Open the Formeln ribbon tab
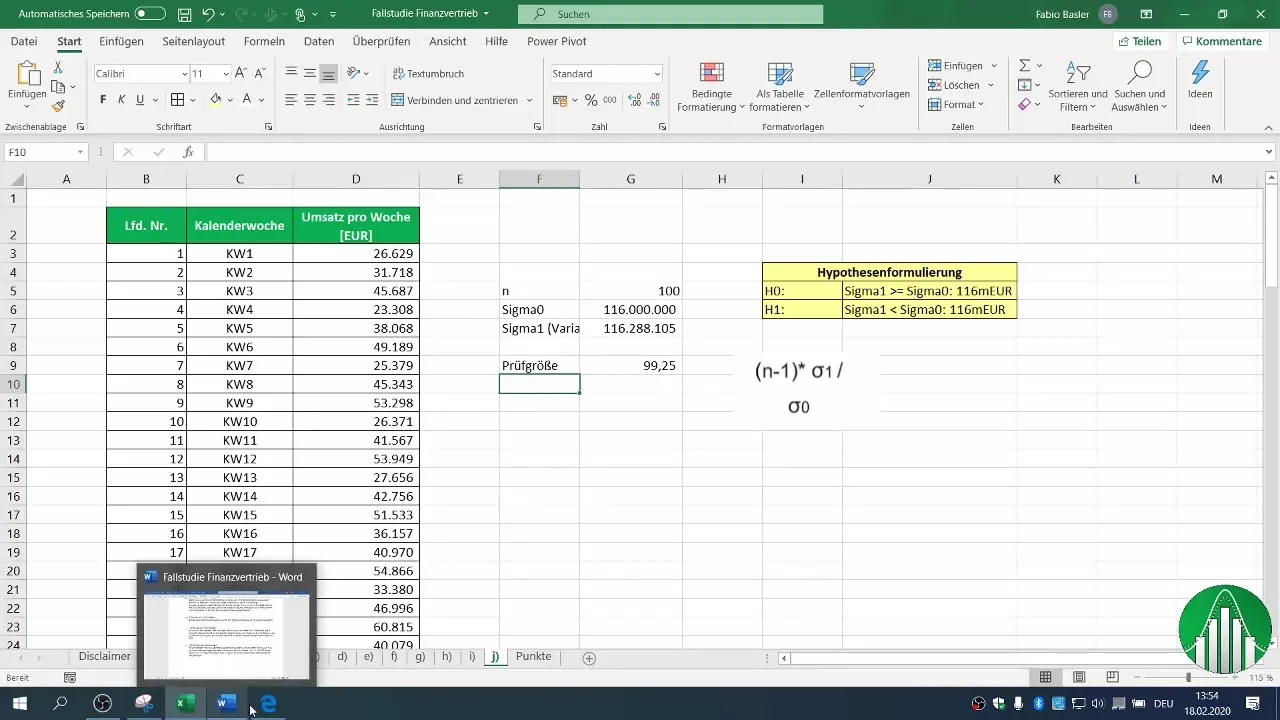Viewport: 1280px width, 720px height. (264, 41)
